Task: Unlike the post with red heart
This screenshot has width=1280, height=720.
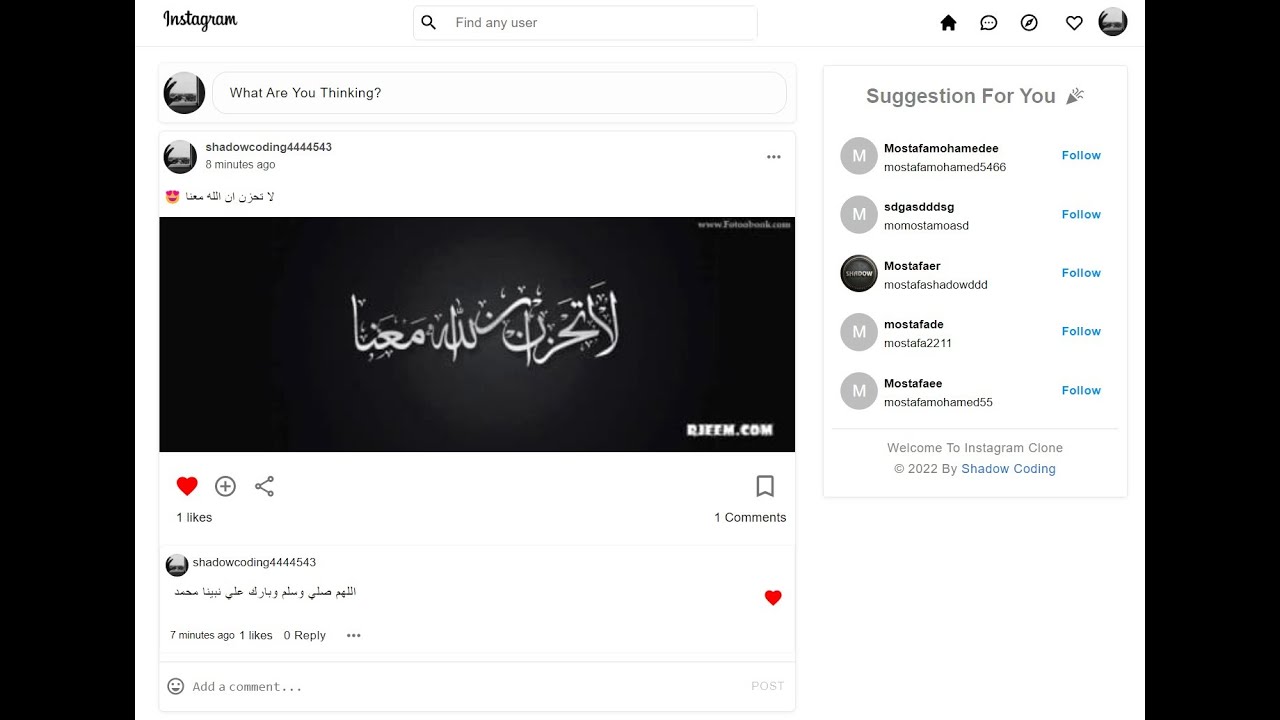Action: coord(187,486)
